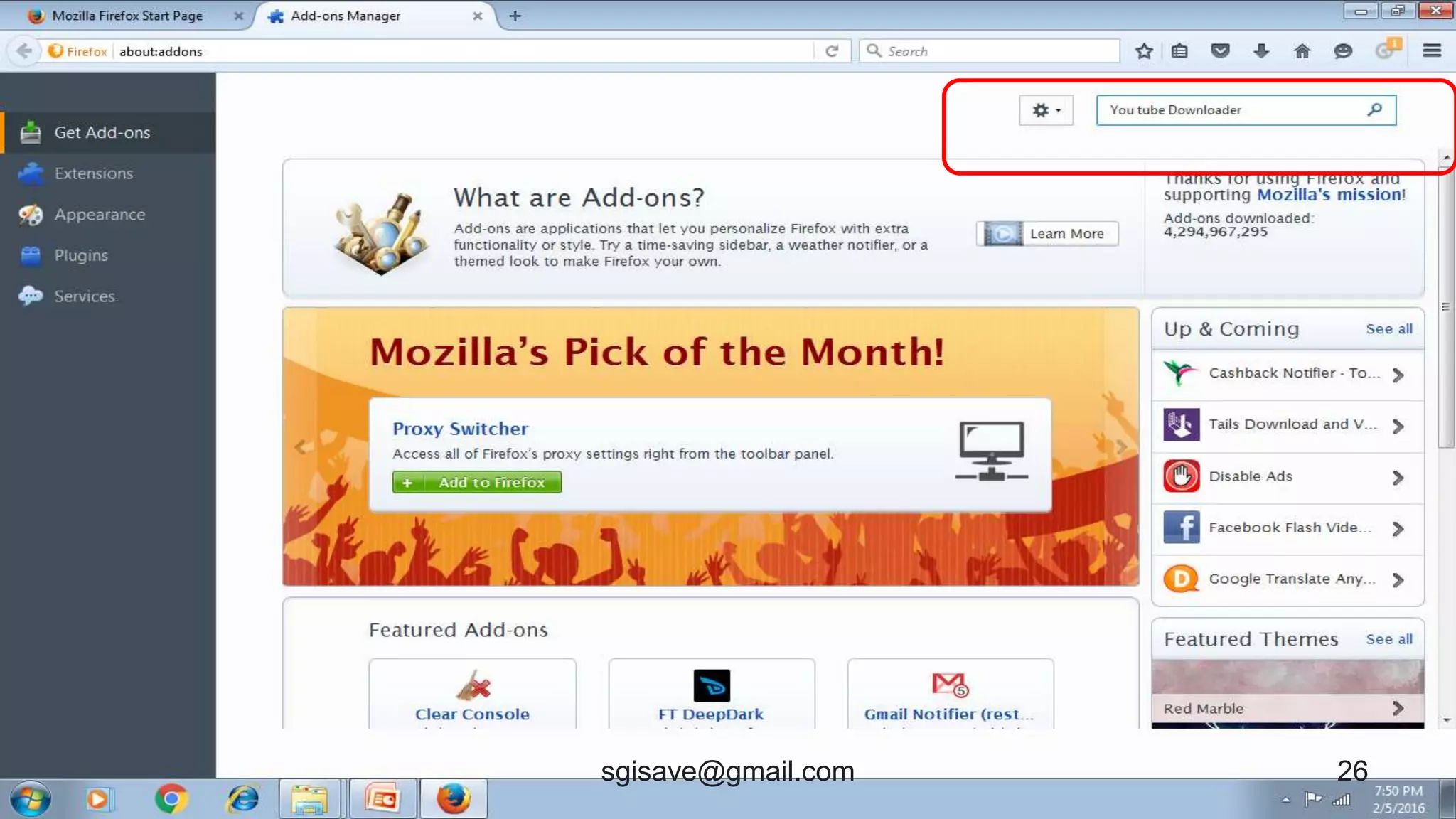1456x819 pixels.
Task: Click See all for Up & Coming
Action: (x=1388, y=328)
